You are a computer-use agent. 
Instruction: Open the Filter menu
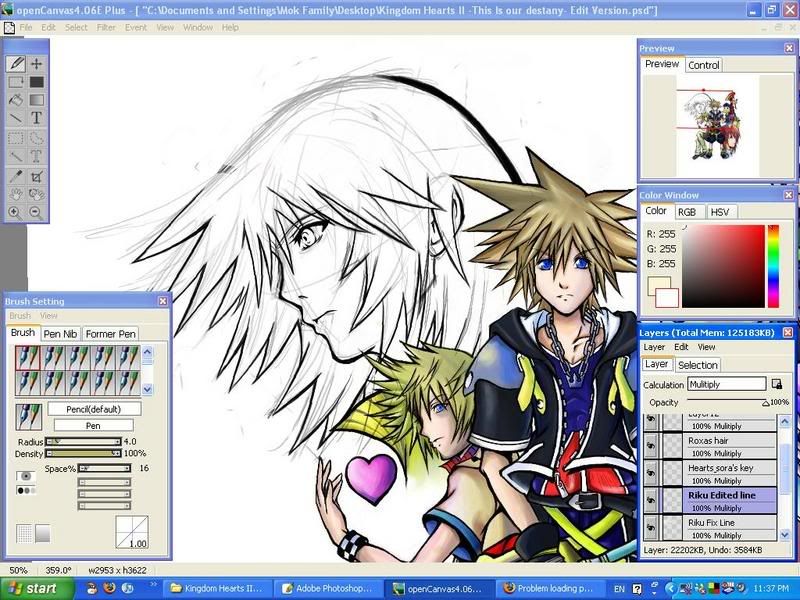tap(106, 28)
